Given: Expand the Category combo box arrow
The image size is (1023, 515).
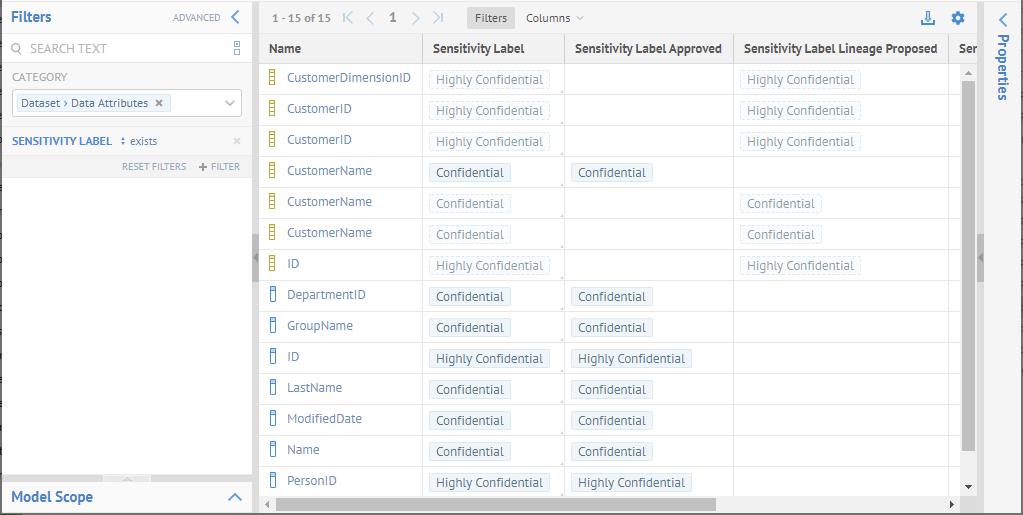Looking at the screenshot, I should (x=230, y=103).
